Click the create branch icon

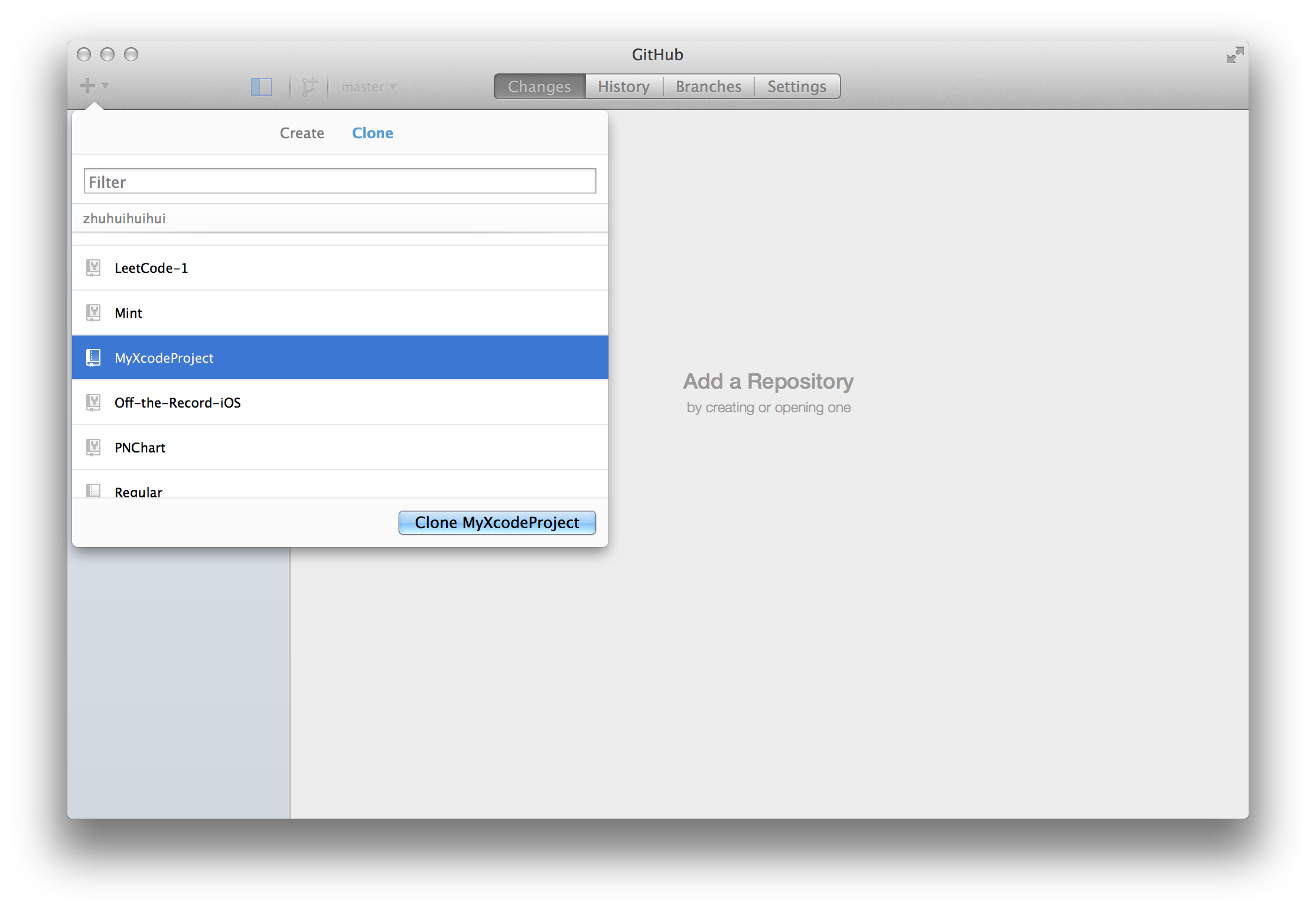coord(310,87)
